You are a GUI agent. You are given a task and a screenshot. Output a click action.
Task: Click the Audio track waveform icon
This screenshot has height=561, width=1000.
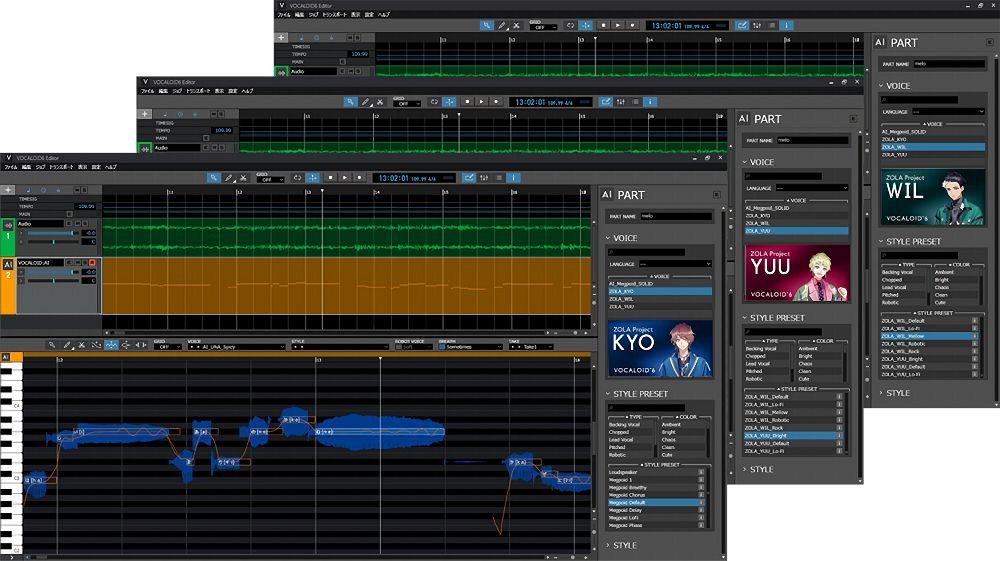8,225
